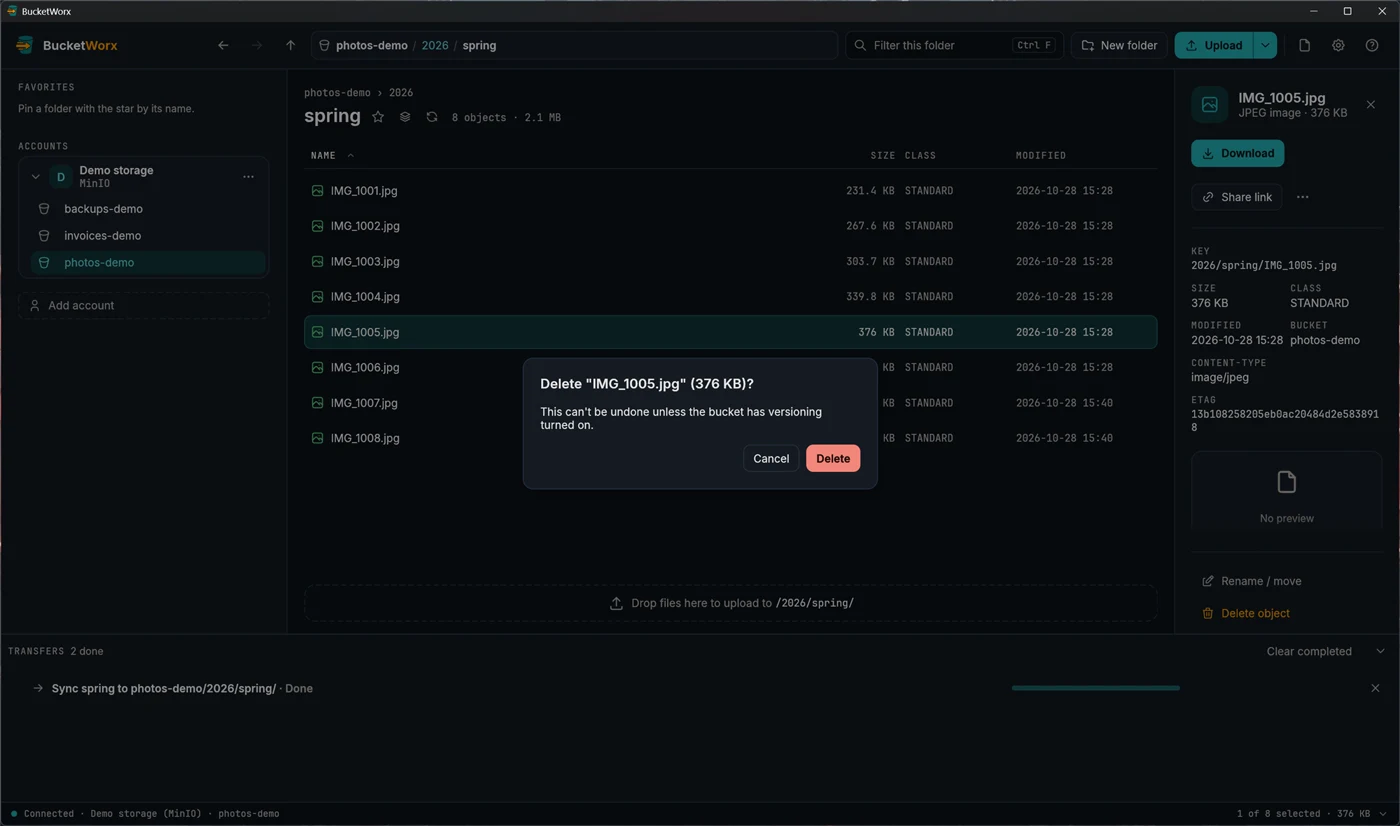Pin spring folder with the star icon

[x=378, y=117]
